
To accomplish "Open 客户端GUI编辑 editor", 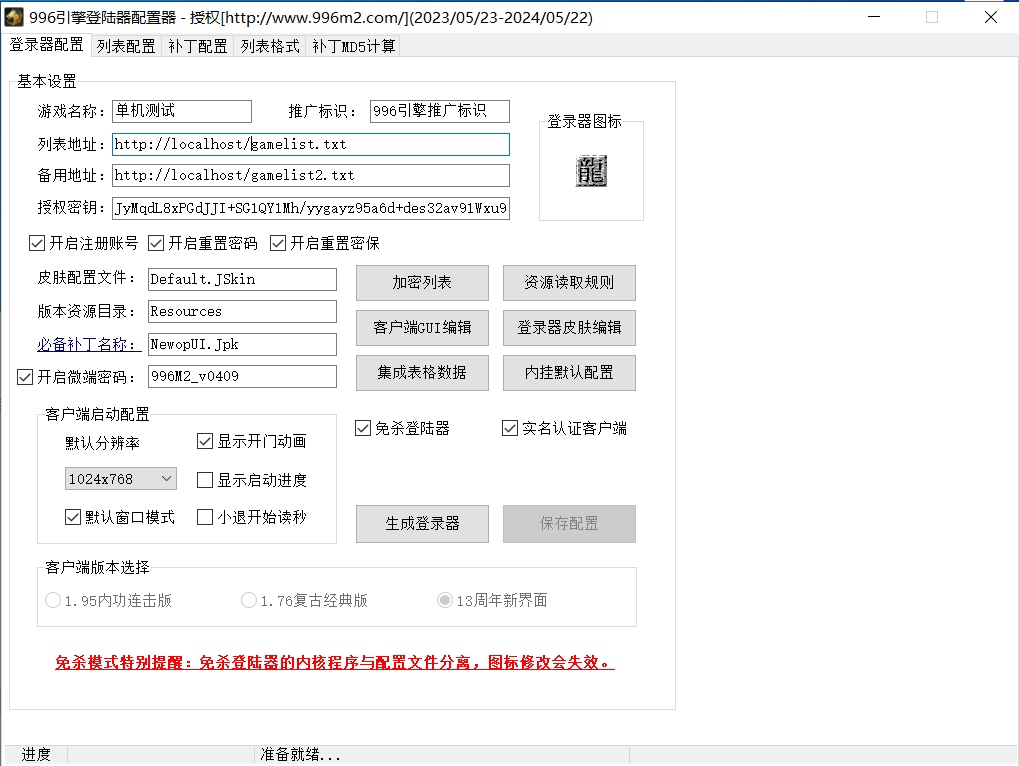I will pos(422,327).
